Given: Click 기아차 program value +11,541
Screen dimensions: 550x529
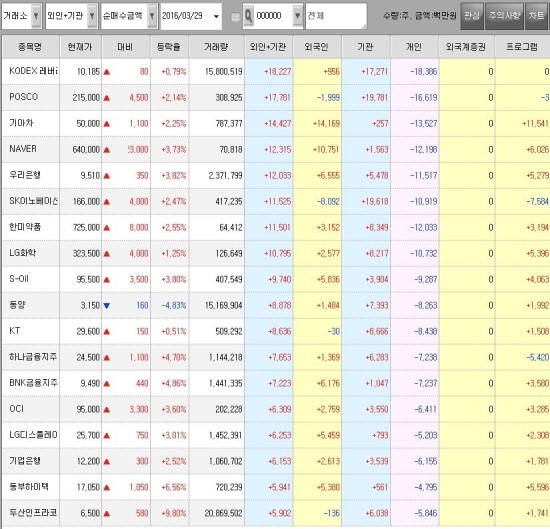Looking at the screenshot, I should coord(535,123).
